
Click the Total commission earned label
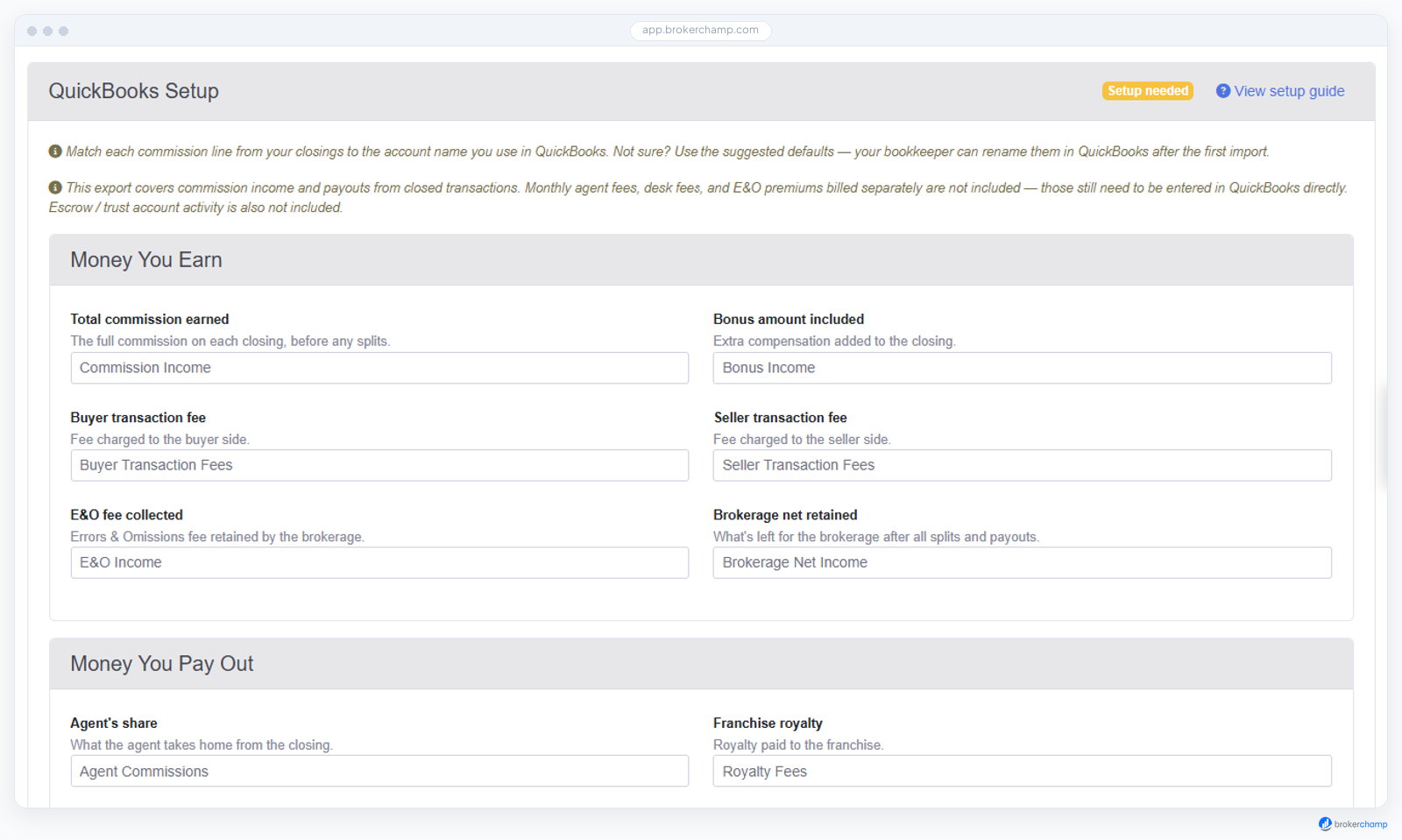click(150, 320)
